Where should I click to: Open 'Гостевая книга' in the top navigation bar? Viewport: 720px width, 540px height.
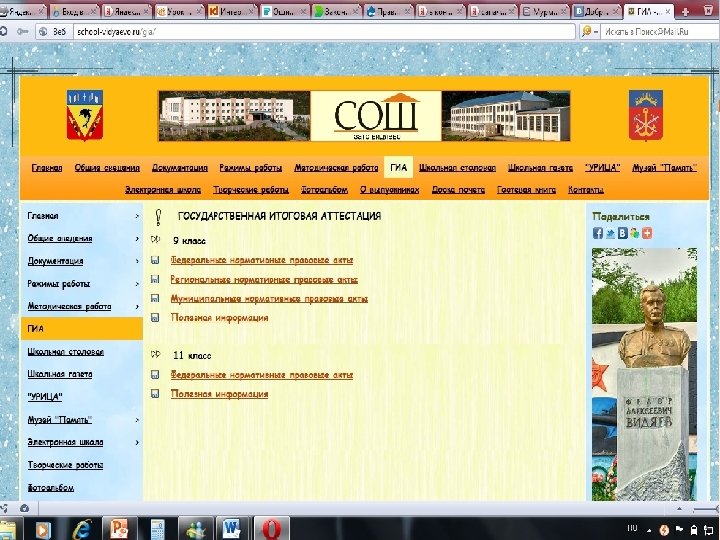point(526,190)
